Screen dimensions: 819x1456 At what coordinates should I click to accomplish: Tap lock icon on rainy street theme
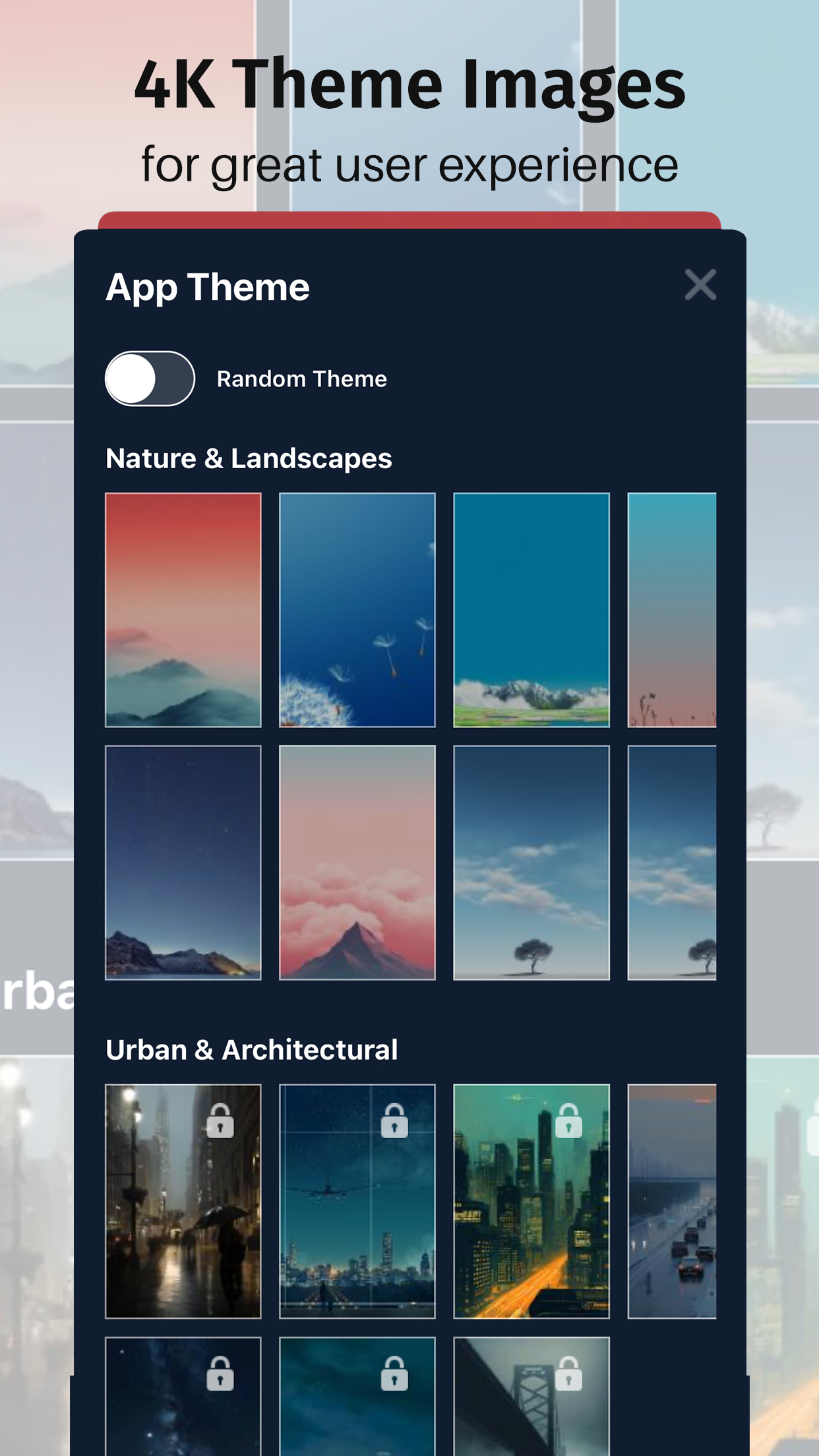[x=220, y=1121]
